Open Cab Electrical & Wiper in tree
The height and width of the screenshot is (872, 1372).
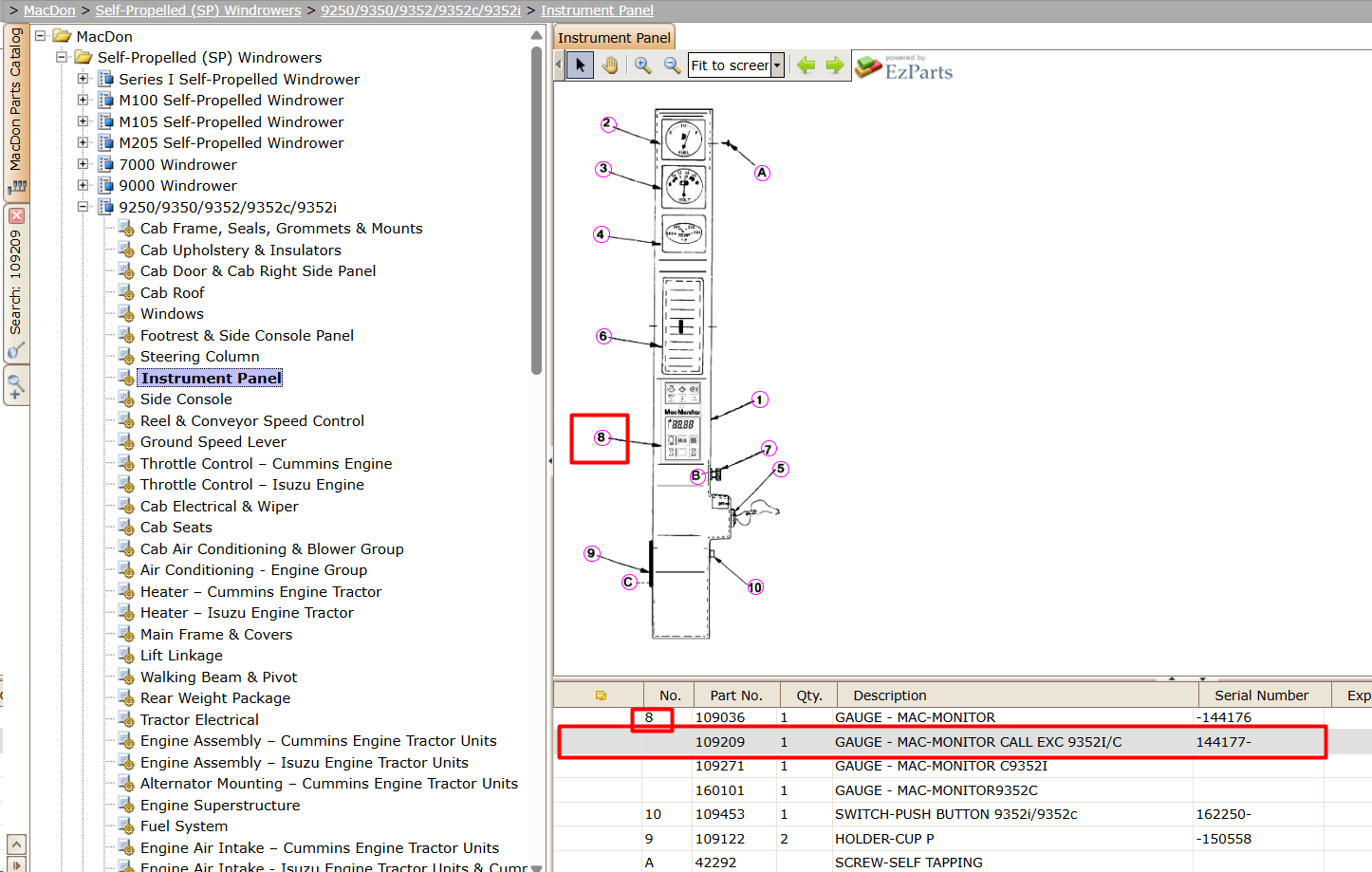pos(219,507)
